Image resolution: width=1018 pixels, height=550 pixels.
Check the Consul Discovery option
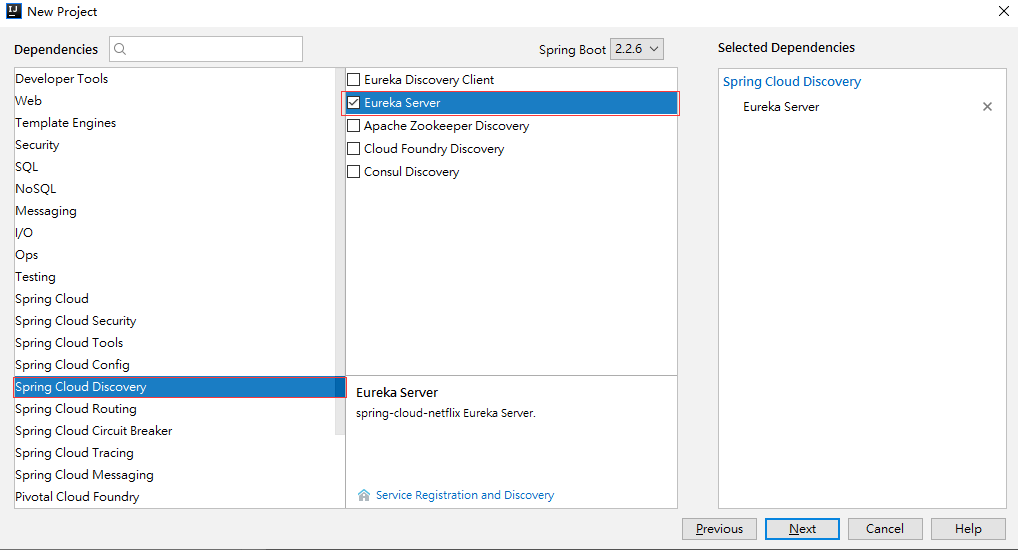[353, 172]
